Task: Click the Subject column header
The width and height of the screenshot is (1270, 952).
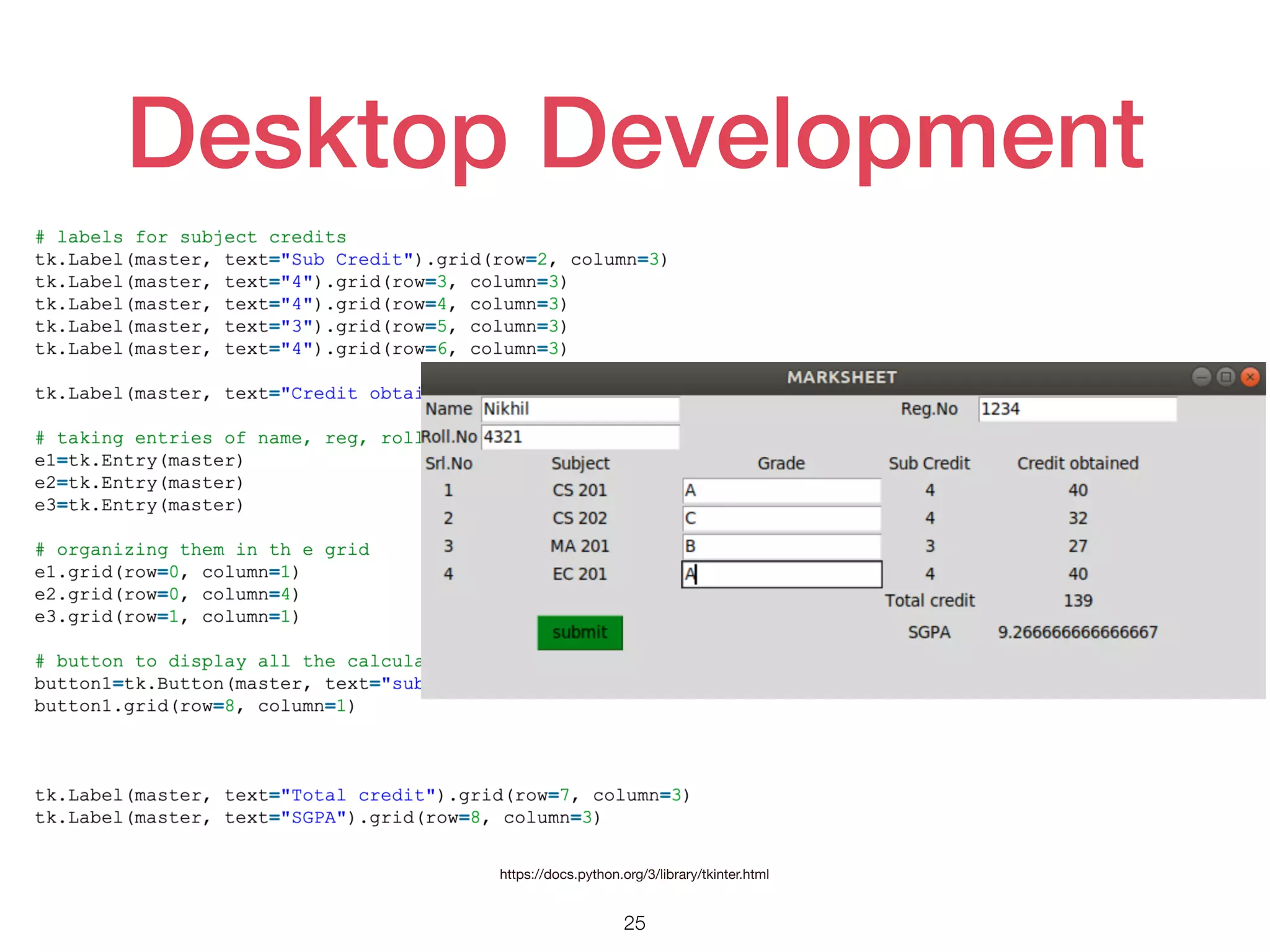Action: pyautogui.click(x=580, y=464)
